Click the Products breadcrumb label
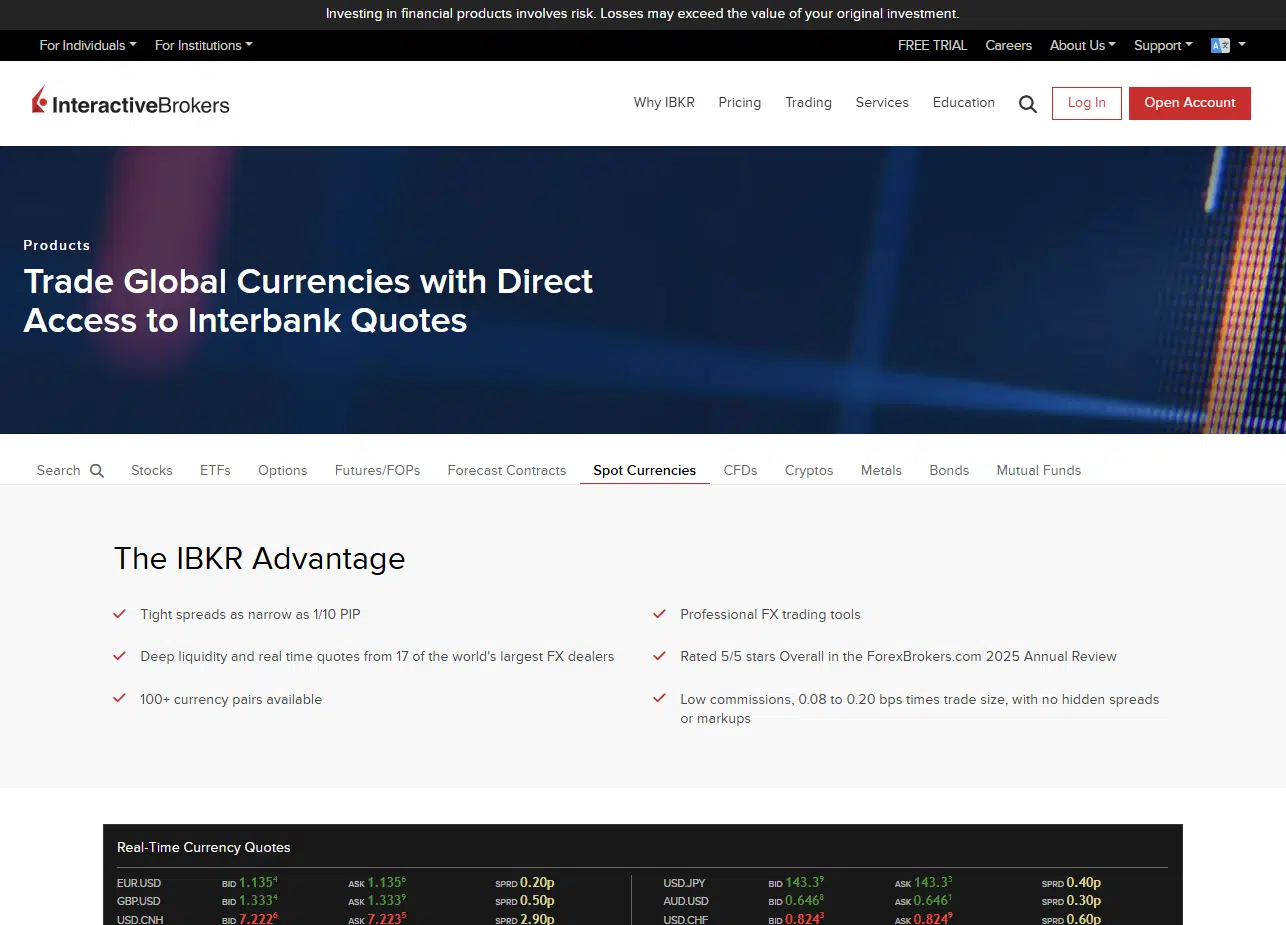Screen dimensions: 1286x925 click(57, 245)
